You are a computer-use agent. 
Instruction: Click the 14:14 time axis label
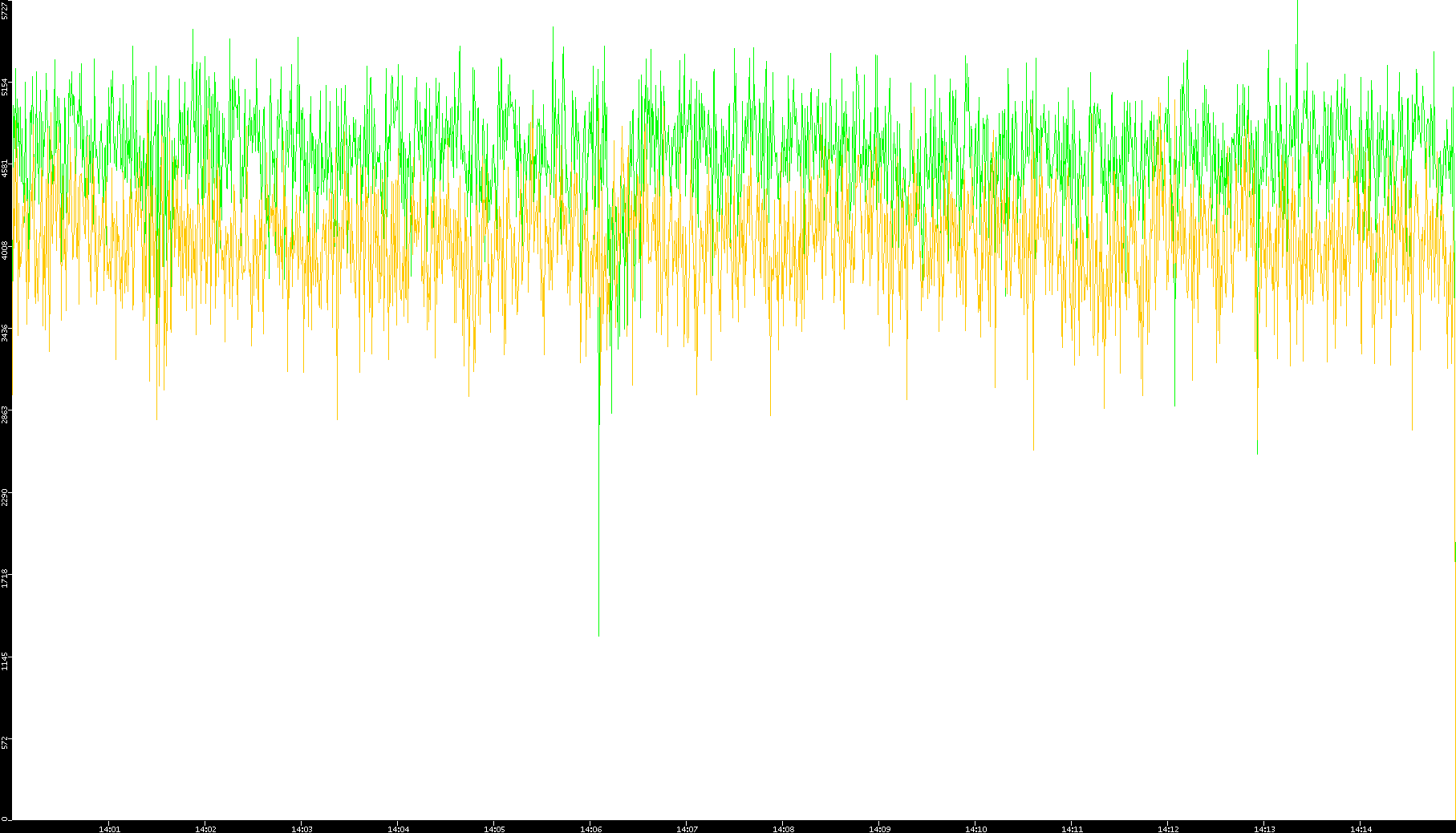pos(1361,829)
